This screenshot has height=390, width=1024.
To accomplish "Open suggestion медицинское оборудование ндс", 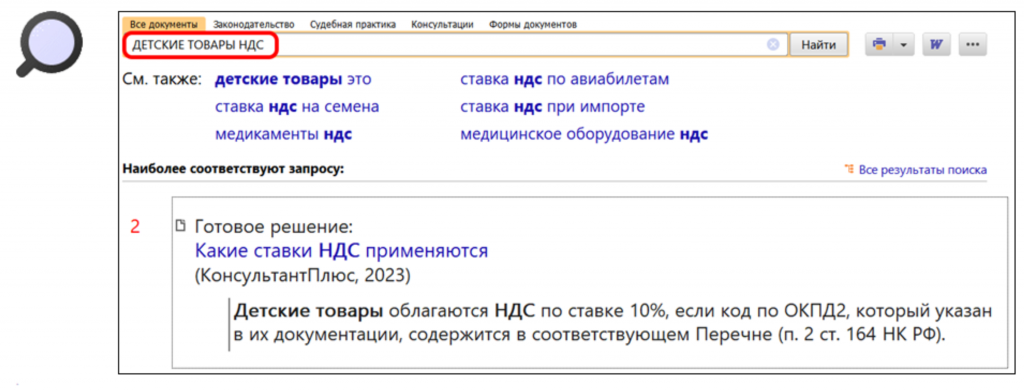I will tap(584, 135).
